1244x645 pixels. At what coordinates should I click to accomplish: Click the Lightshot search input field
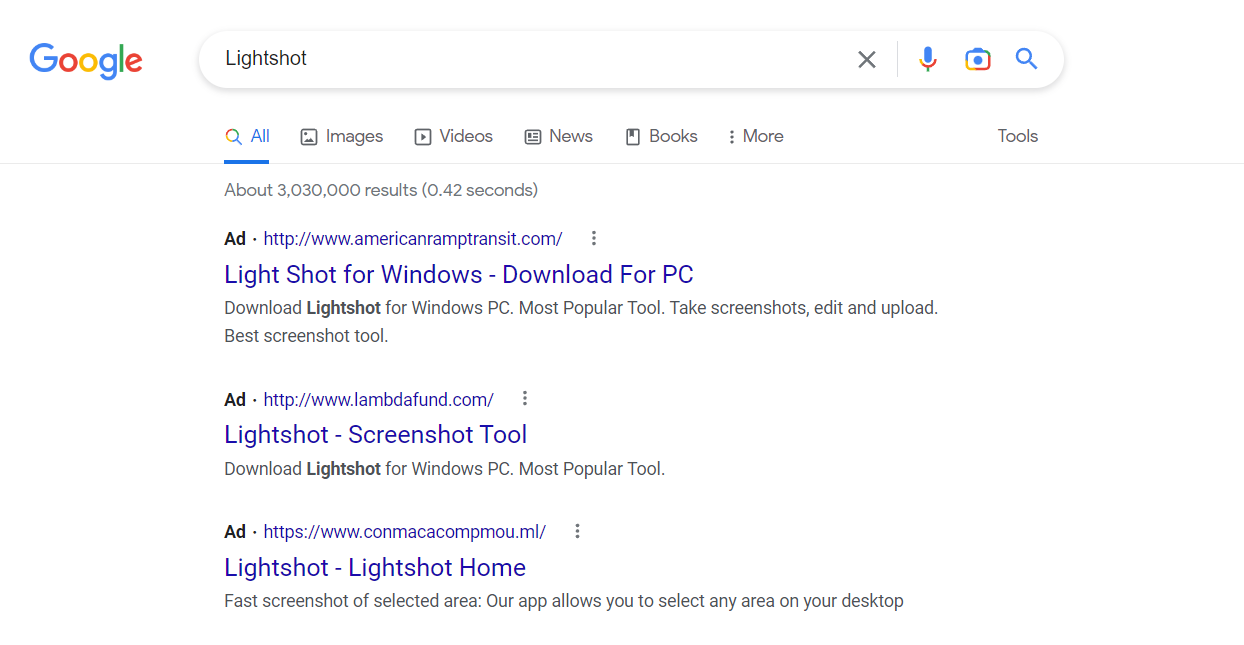(x=520, y=59)
